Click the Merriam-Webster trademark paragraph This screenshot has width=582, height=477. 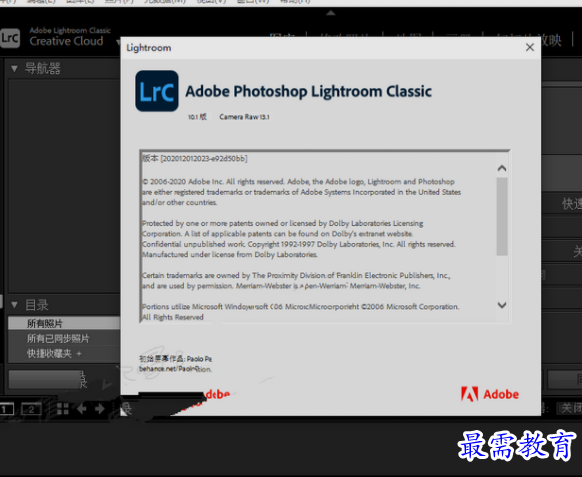[296, 281]
